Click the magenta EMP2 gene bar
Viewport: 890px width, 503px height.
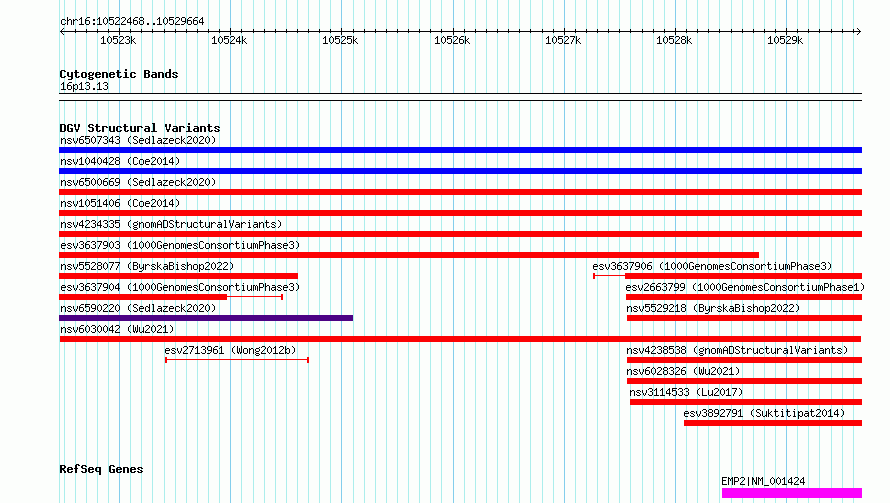point(792,493)
